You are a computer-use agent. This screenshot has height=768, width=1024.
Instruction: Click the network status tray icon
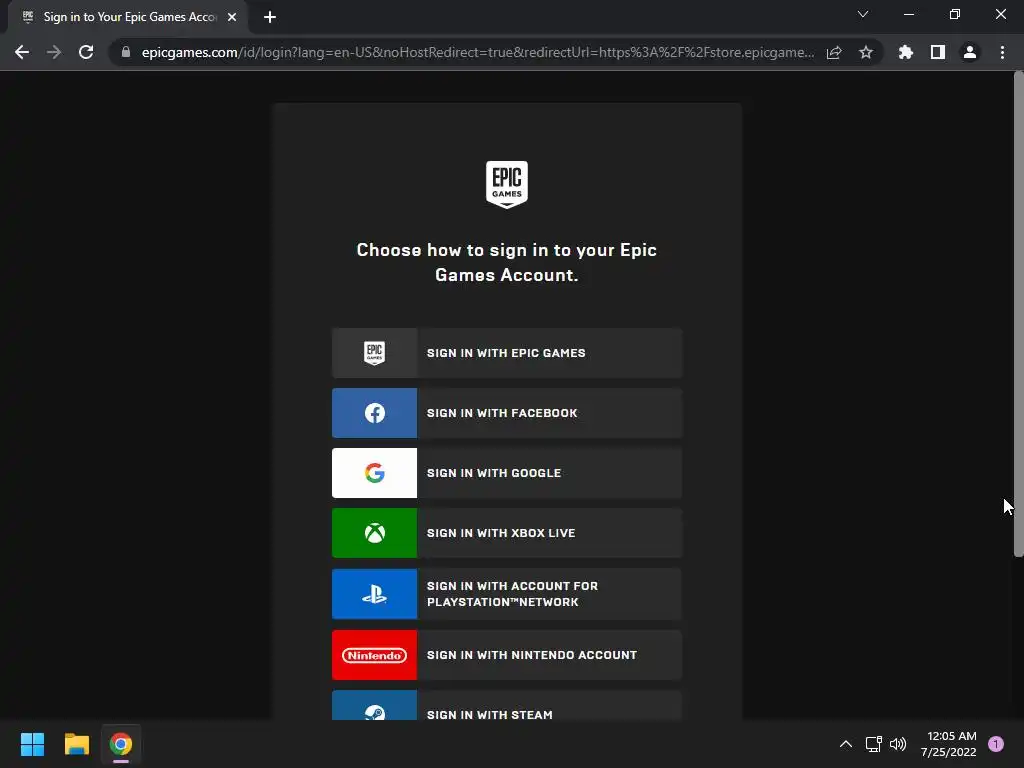click(x=873, y=744)
